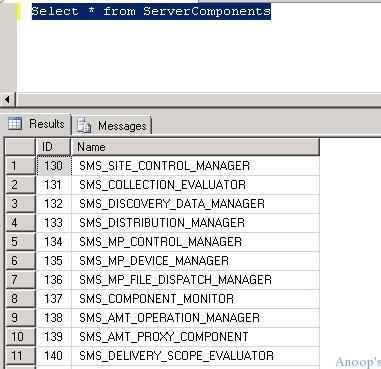Click ID cell 137
This screenshot has width=381, height=369.
tap(54, 299)
